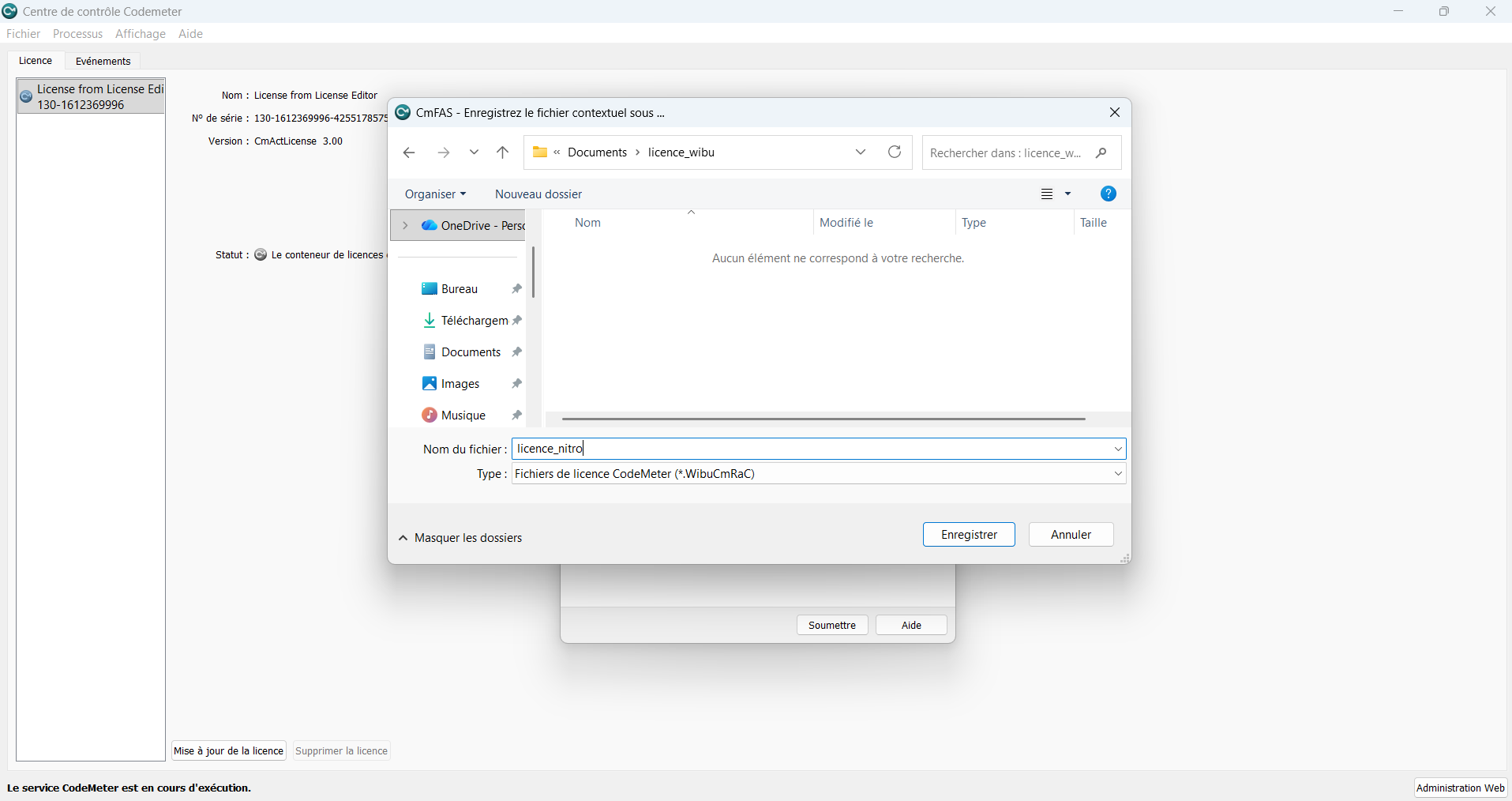Restore the Codemeter main window
1512x801 pixels.
click(x=1444, y=11)
